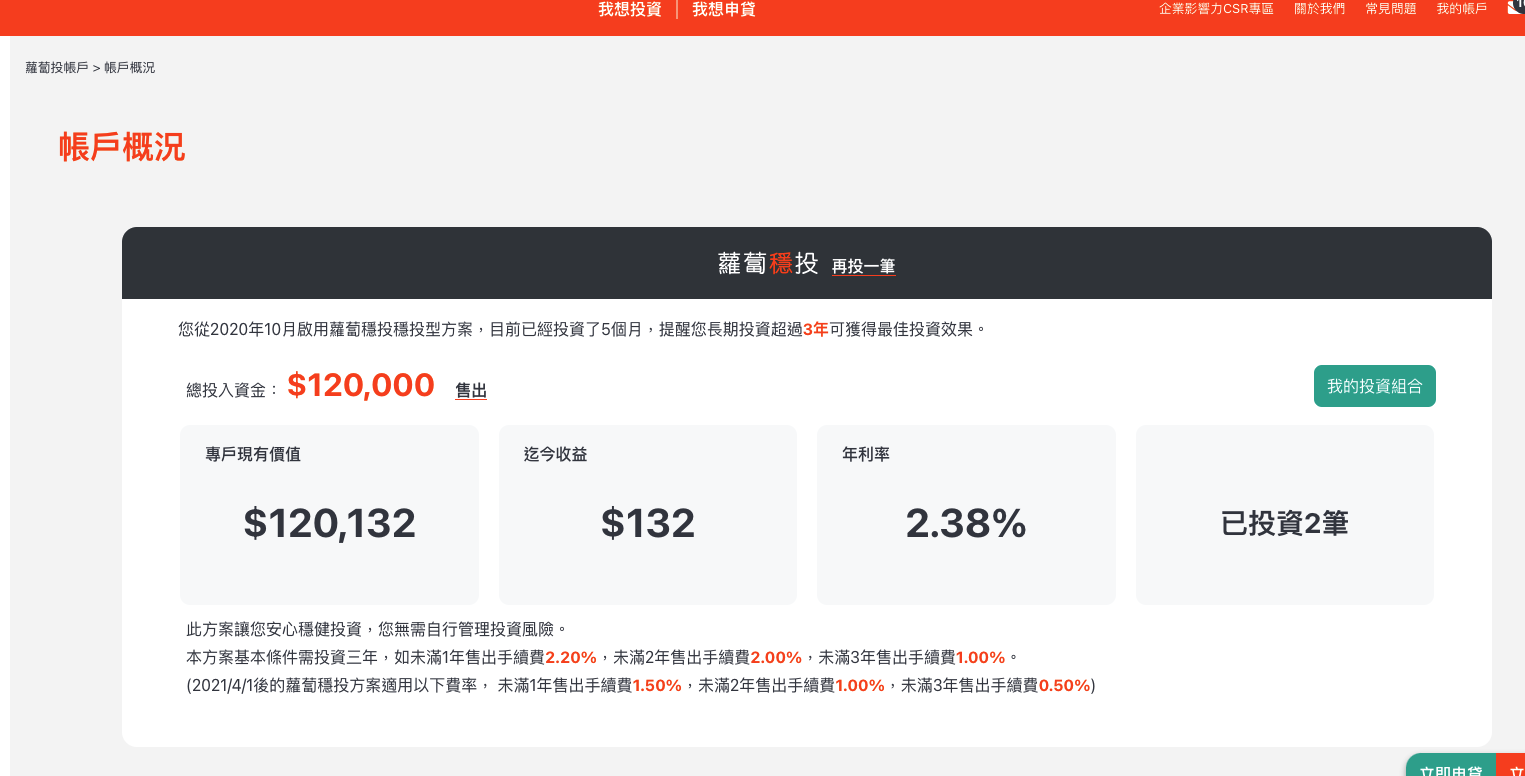The image size is (1525, 776).
Task: Click the 2.20% fee rate text
Action: tap(571, 657)
